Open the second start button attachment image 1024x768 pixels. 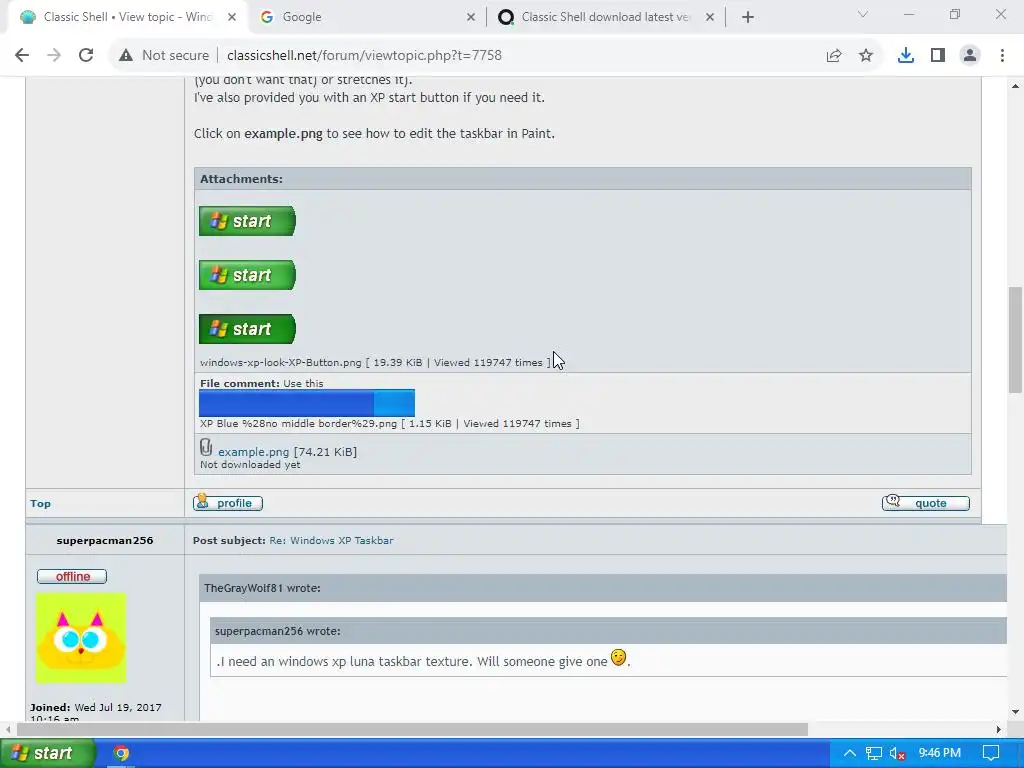248,275
